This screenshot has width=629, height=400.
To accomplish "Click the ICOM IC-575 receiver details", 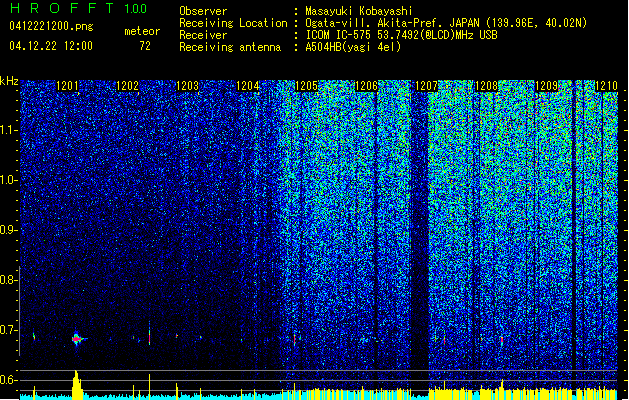I will [401, 35].
